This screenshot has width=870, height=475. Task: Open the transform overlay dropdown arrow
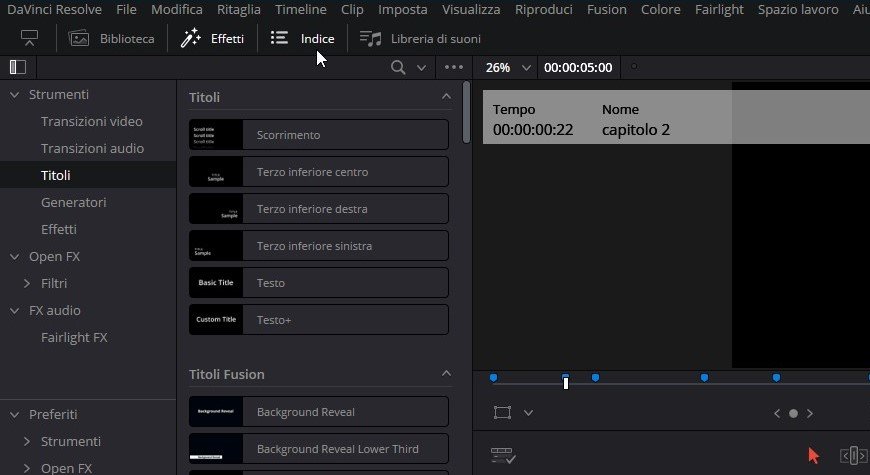point(528,413)
